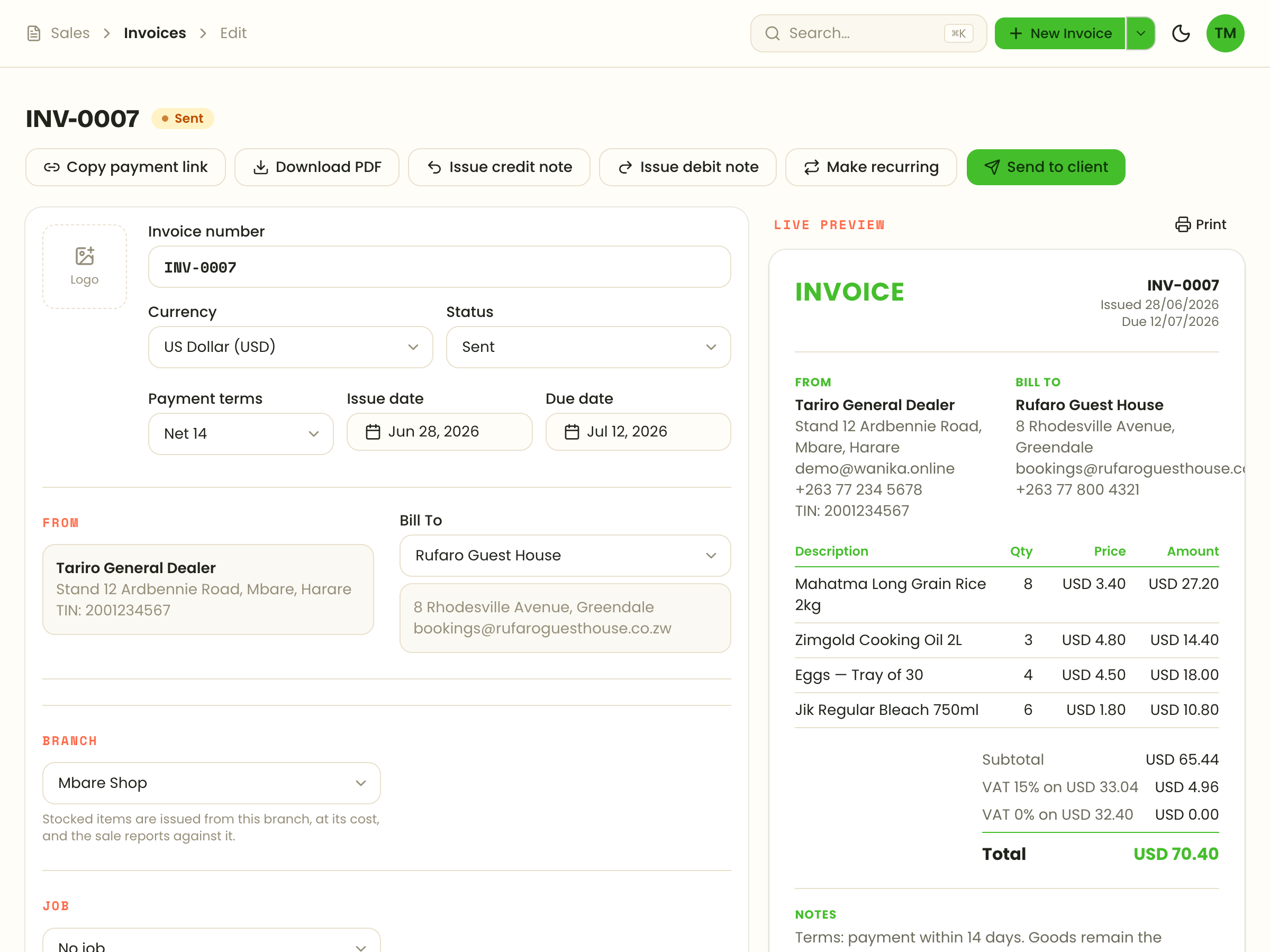Viewport: 1270px width, 952px height.
Task: Click the Description column header
Action: (831, 551)
